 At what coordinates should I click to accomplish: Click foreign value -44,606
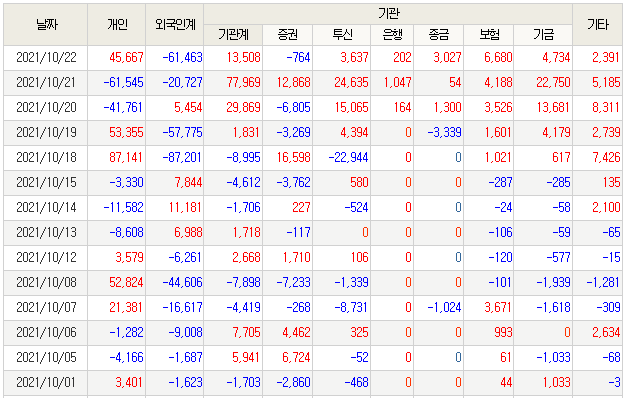(182, 283)
